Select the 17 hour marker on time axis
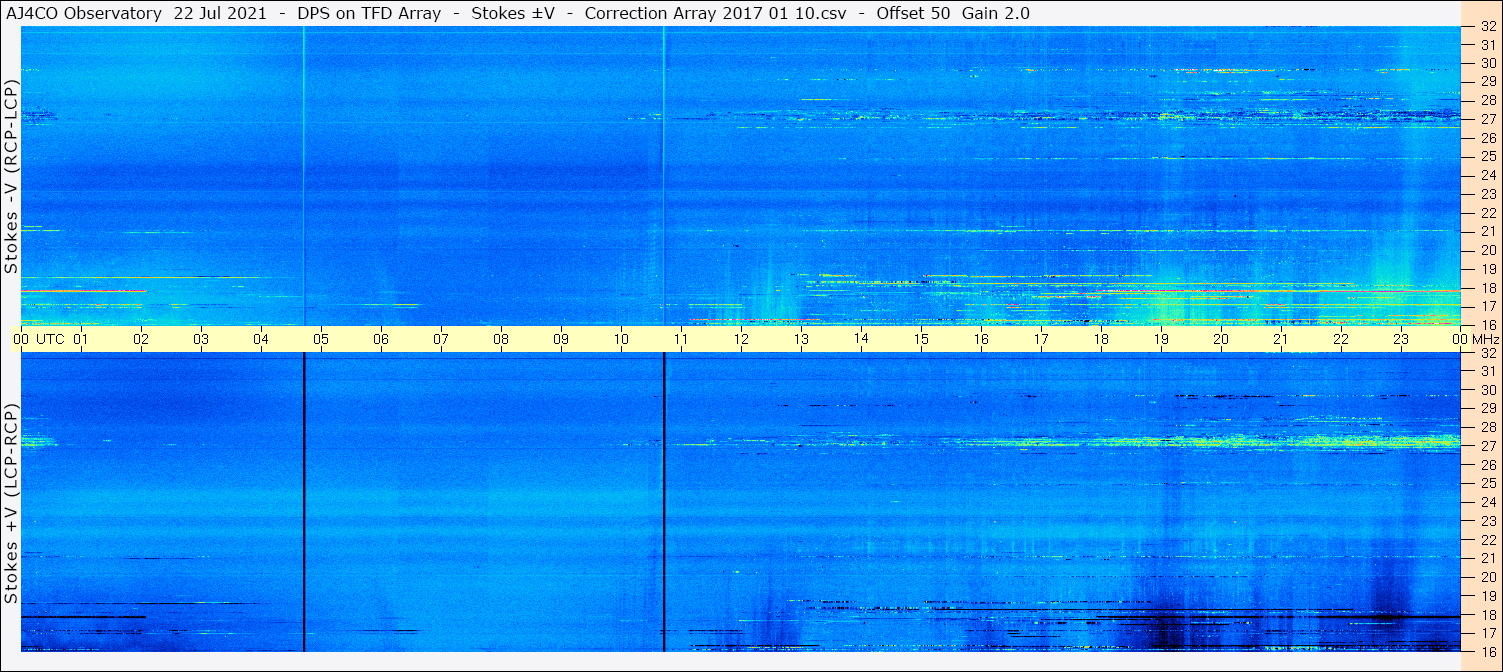The image size is (1503, 672). coord(1041,340)
